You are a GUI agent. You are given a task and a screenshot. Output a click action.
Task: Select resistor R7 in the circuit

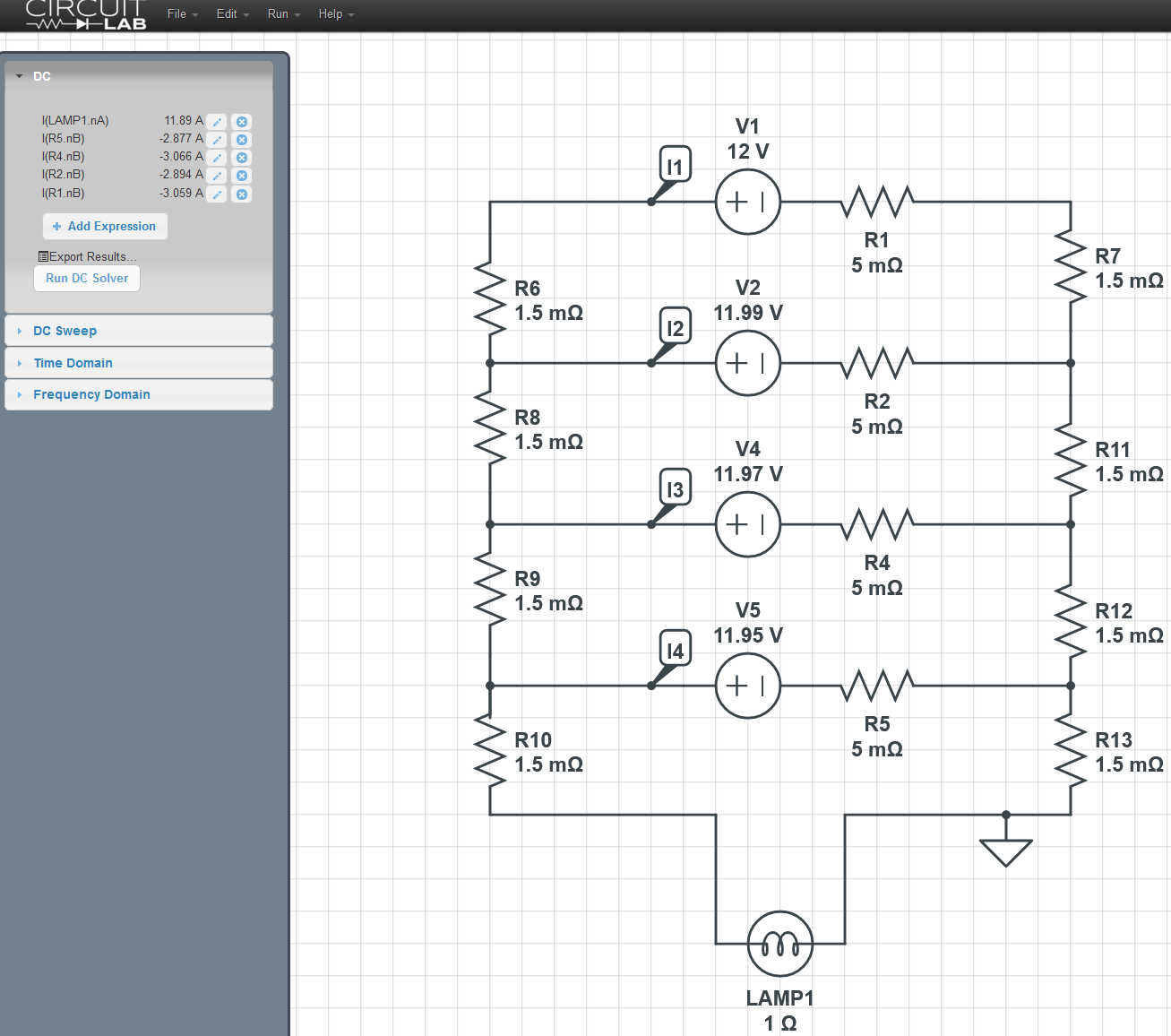pyautogui.click(x=1070, y=267)
